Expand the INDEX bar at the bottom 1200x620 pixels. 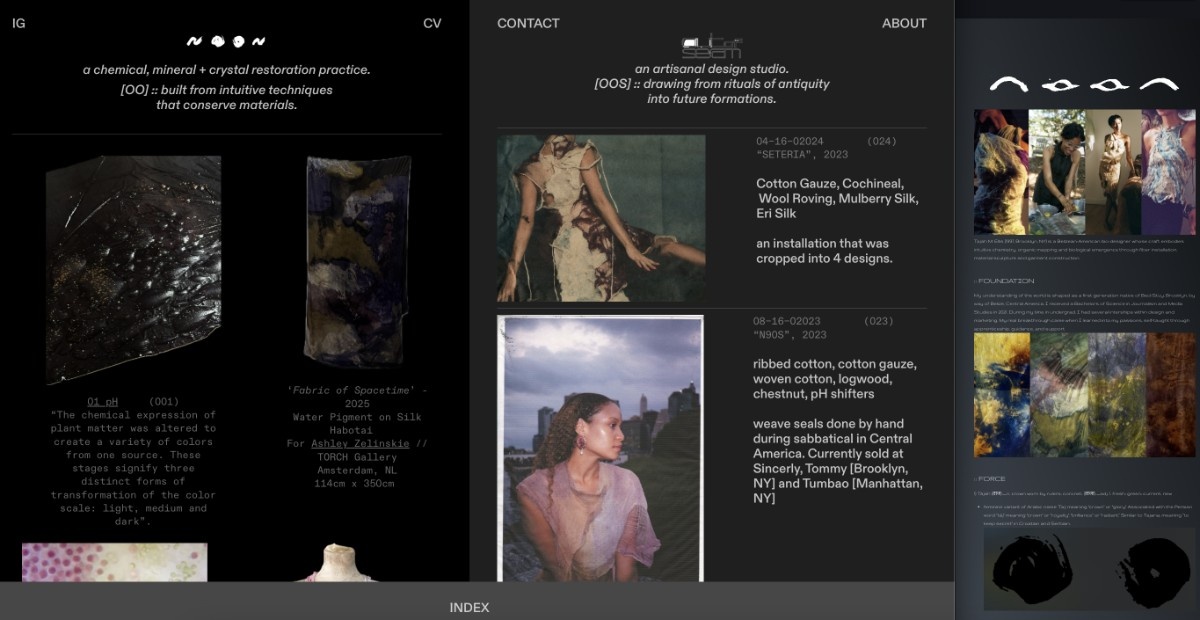pos(469,607)
